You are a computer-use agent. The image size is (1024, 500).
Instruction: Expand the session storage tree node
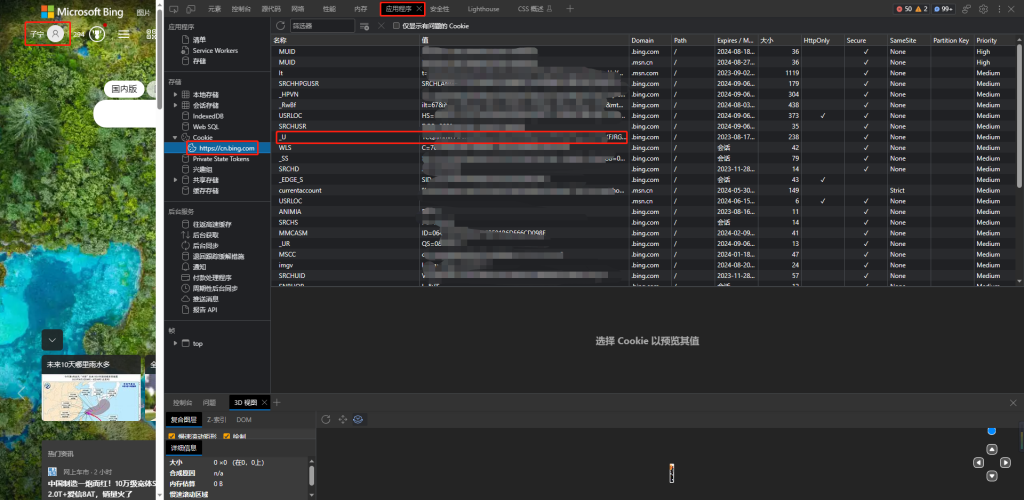point(176,105)
